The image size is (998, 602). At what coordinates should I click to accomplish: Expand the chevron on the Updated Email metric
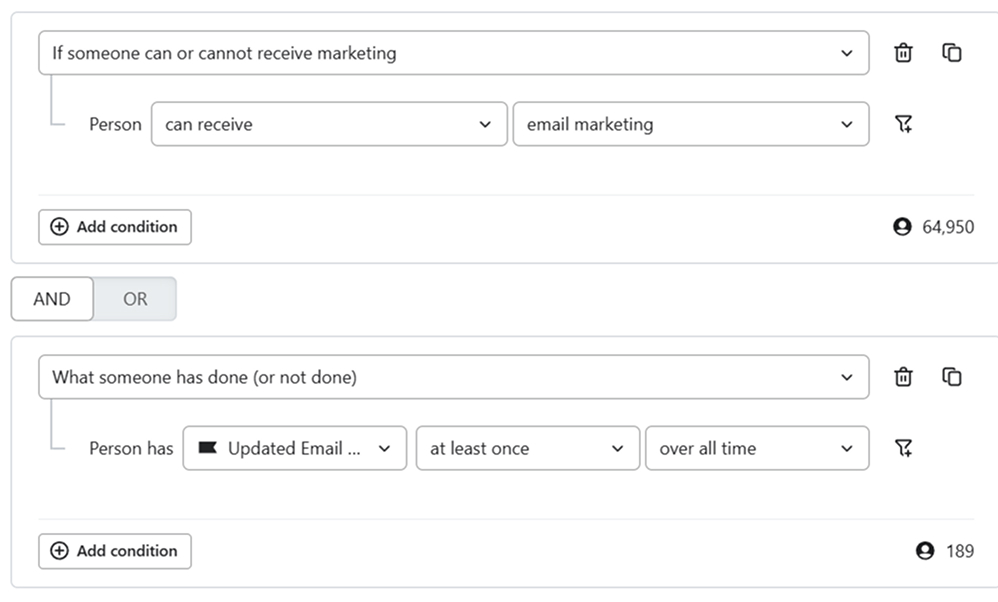[x=384, y=449]
